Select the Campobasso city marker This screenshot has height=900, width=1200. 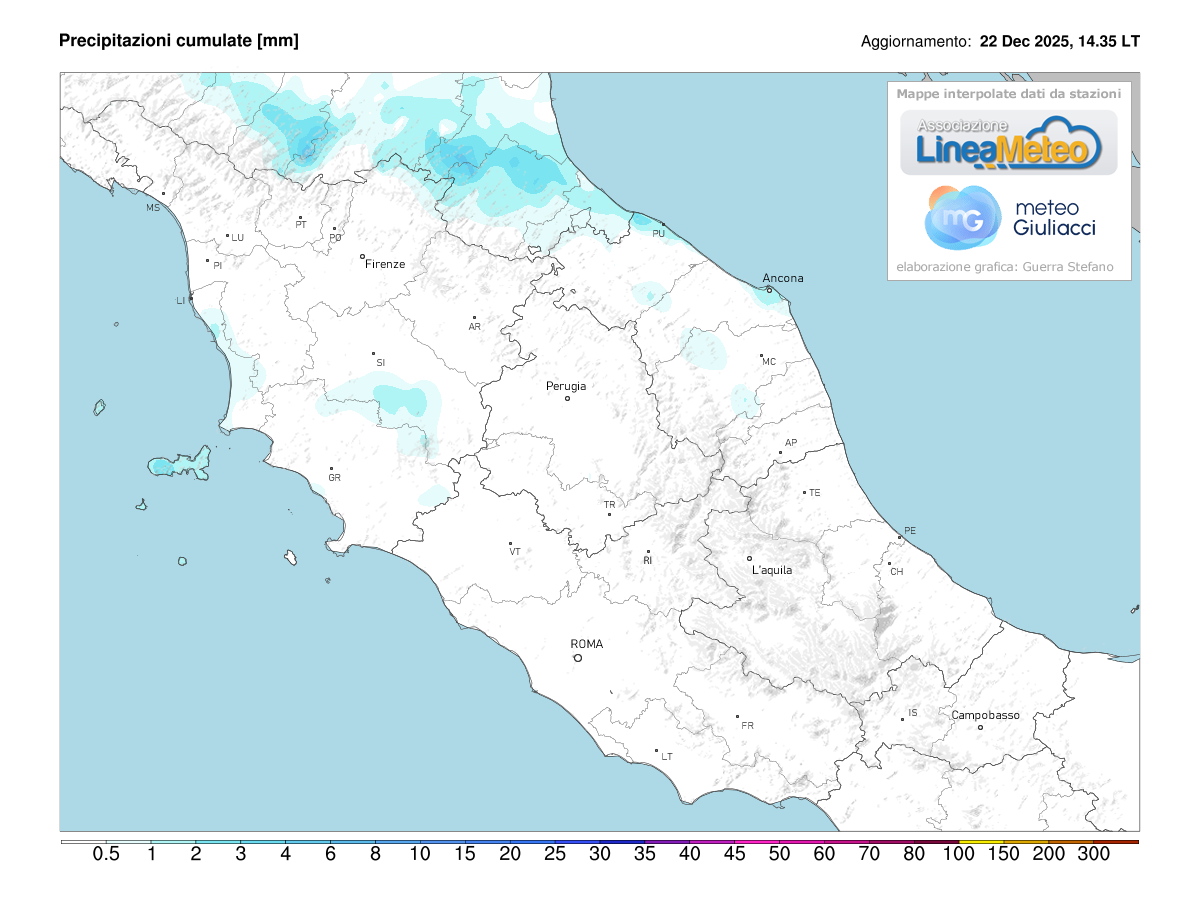(981, 725)
